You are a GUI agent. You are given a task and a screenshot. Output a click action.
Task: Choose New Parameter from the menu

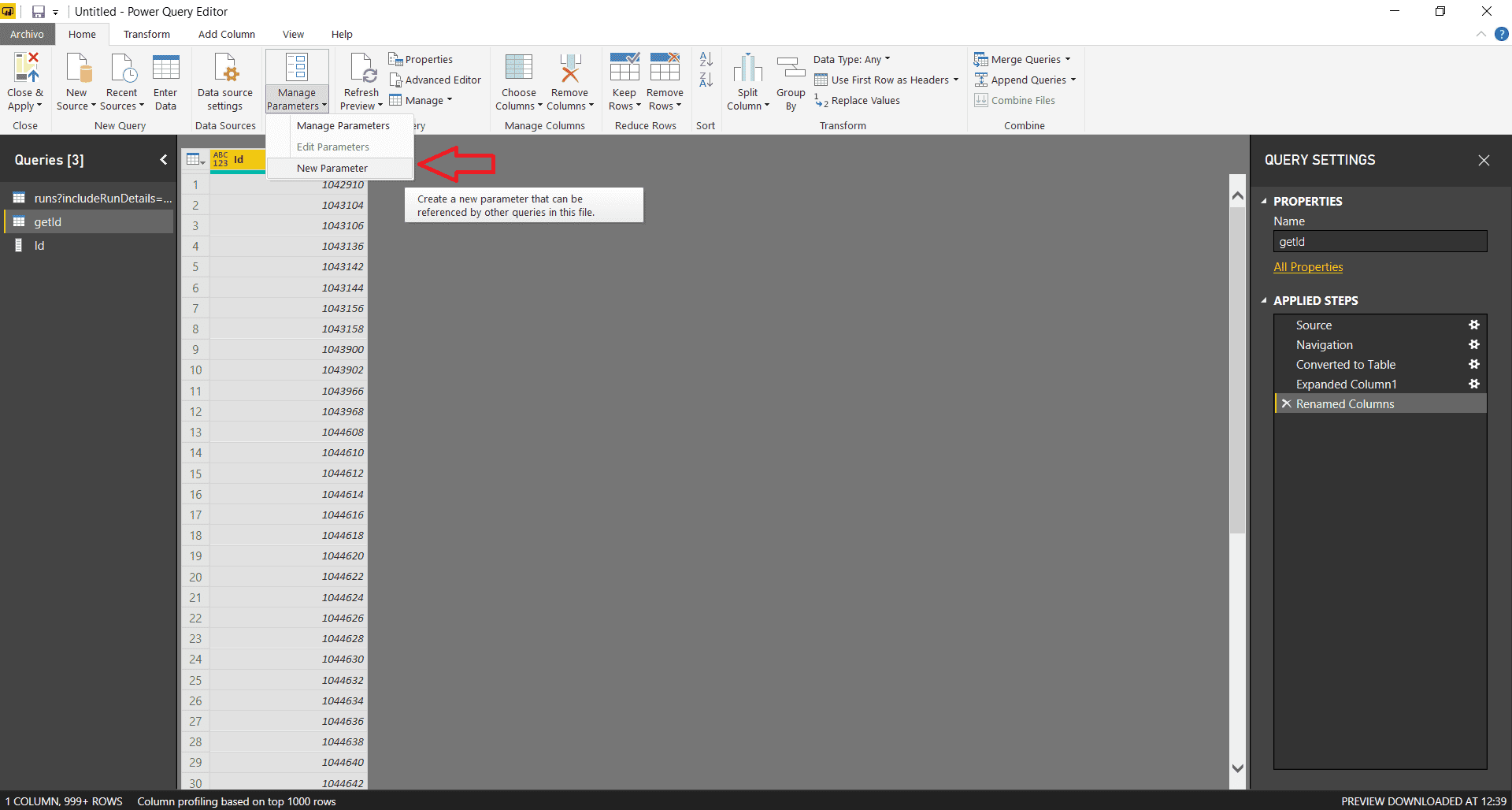332,168
